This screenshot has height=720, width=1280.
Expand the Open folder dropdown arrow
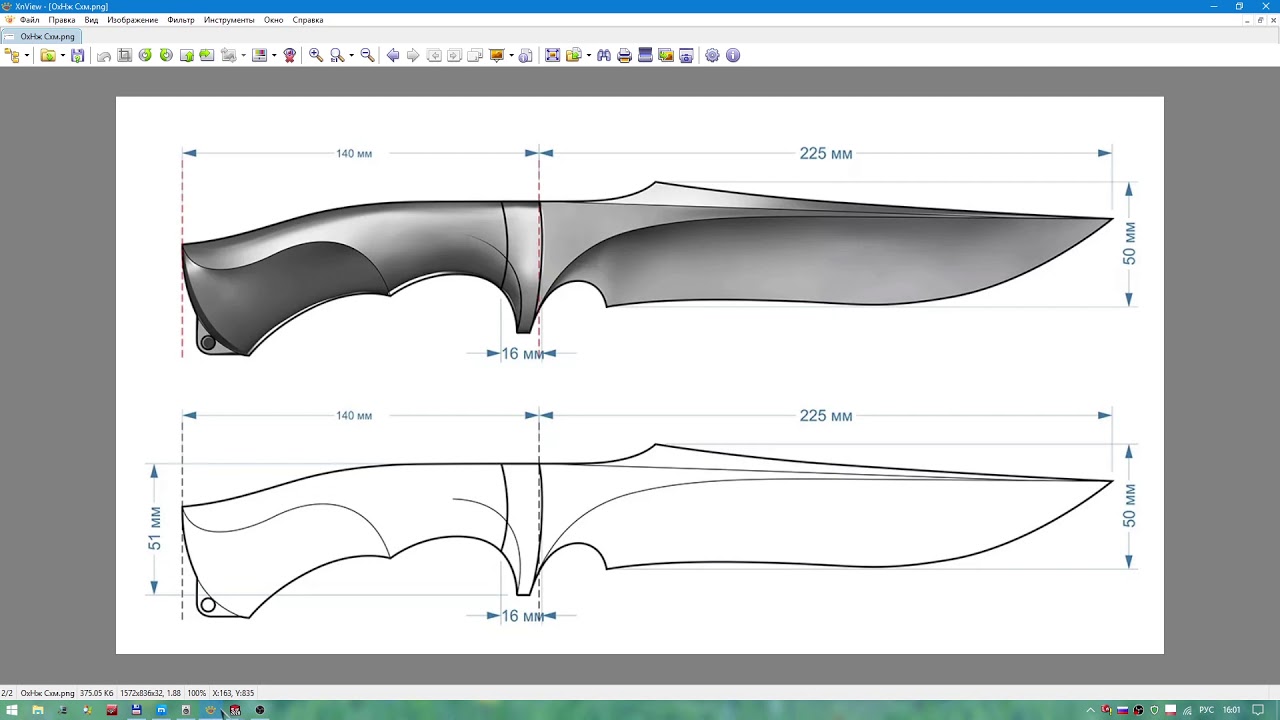click(63, 56)
